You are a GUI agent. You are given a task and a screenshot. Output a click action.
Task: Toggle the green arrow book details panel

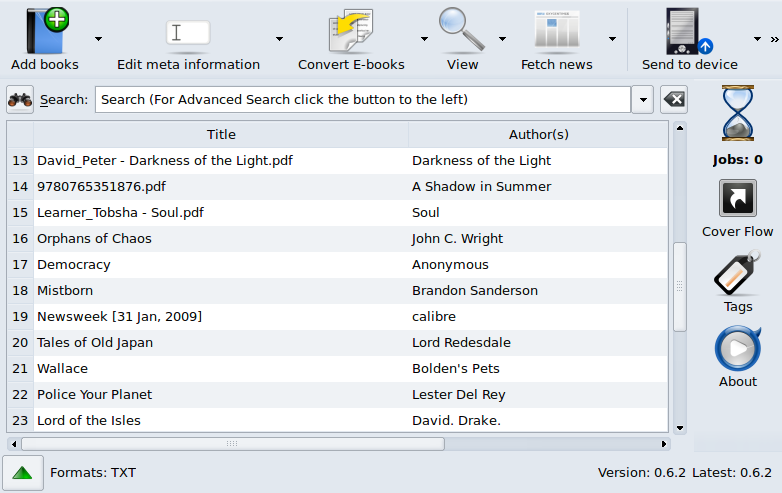pos(22,472)
